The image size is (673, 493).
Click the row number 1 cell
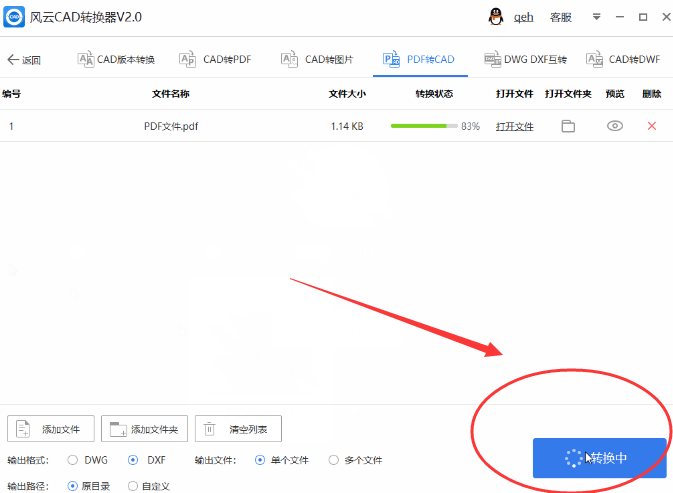(11, 126)
